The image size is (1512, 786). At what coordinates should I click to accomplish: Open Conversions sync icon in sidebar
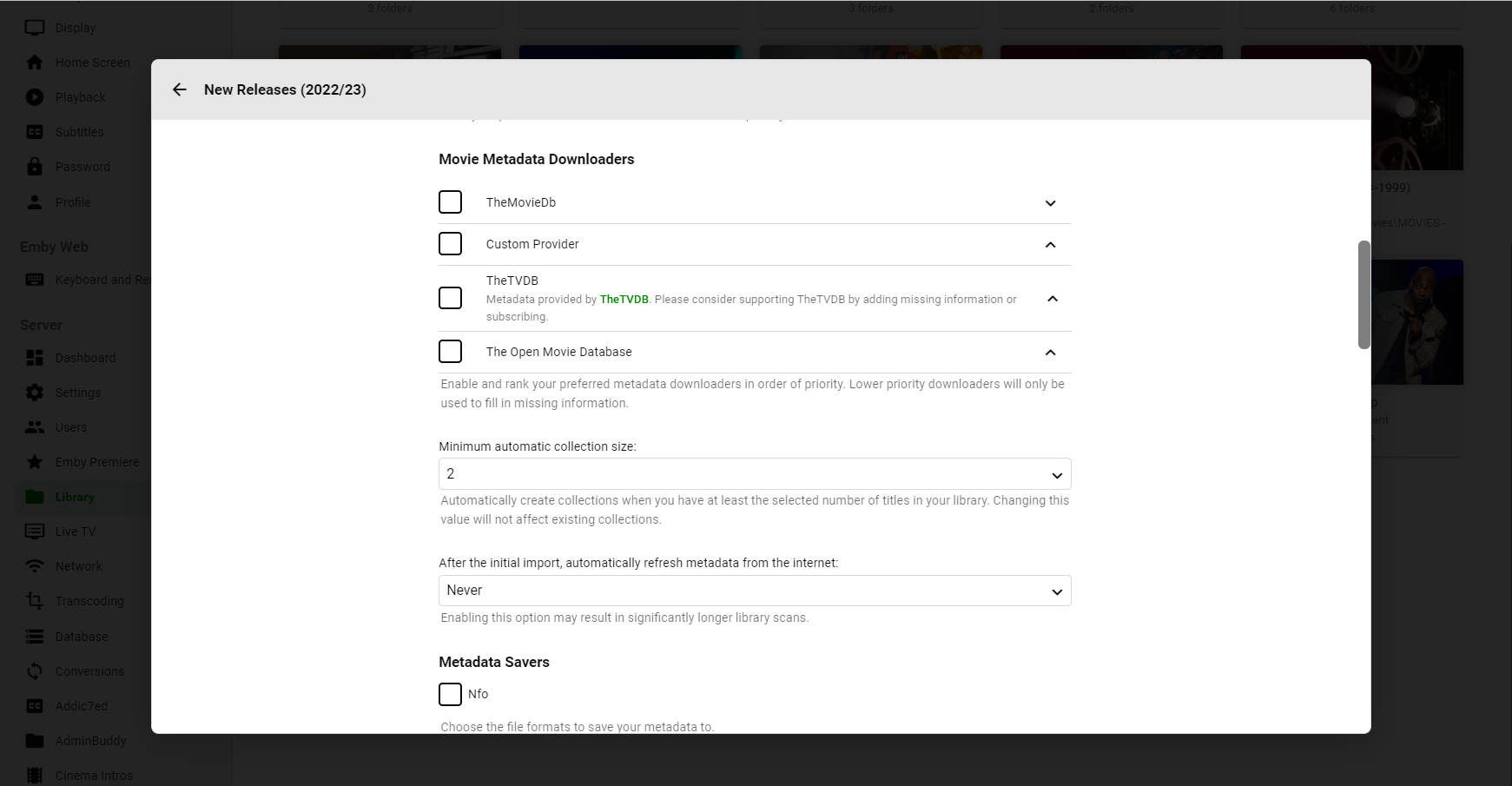pyautogui.click(x=35, y=671)
